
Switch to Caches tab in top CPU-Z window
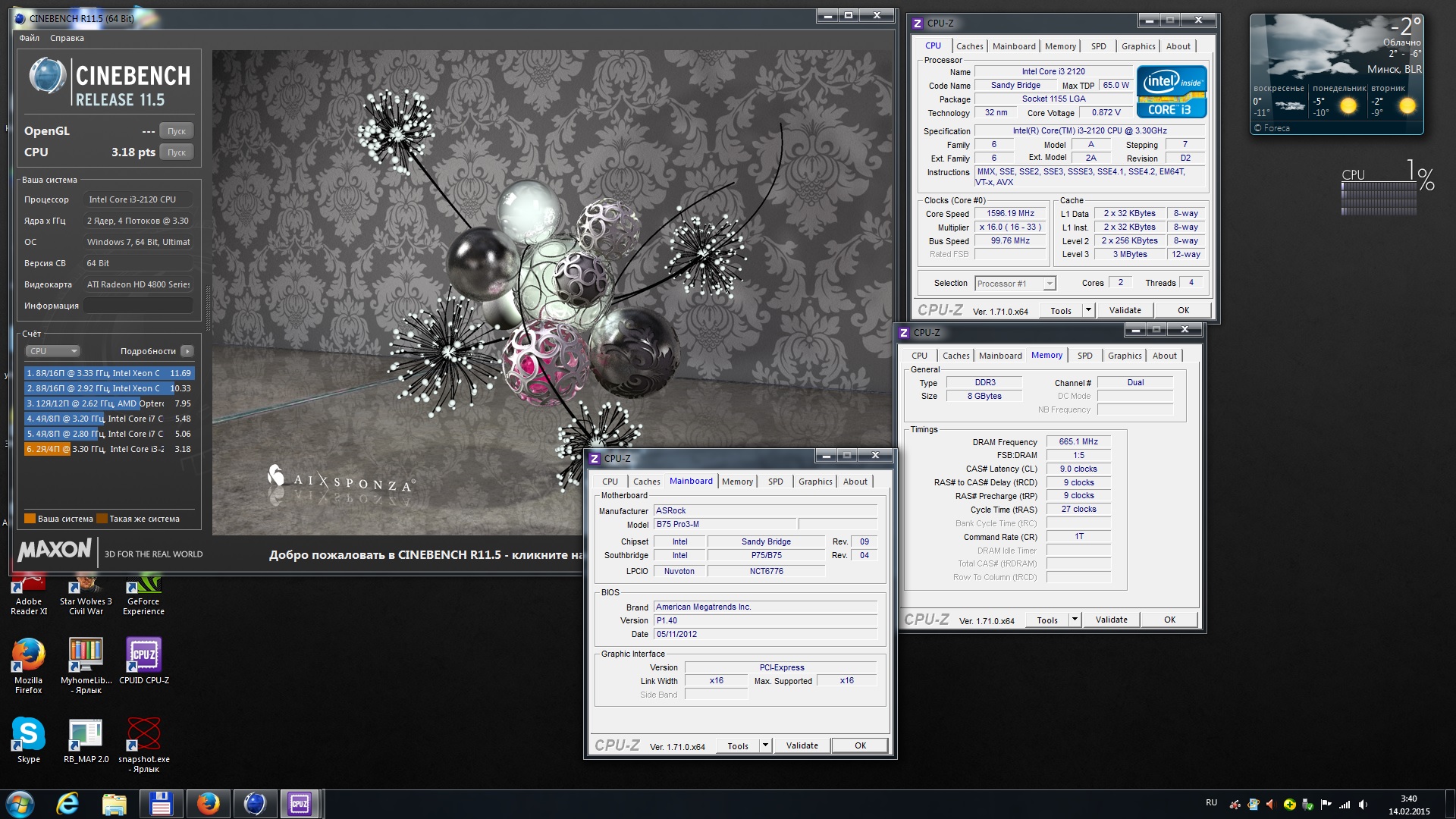[969, 46]
